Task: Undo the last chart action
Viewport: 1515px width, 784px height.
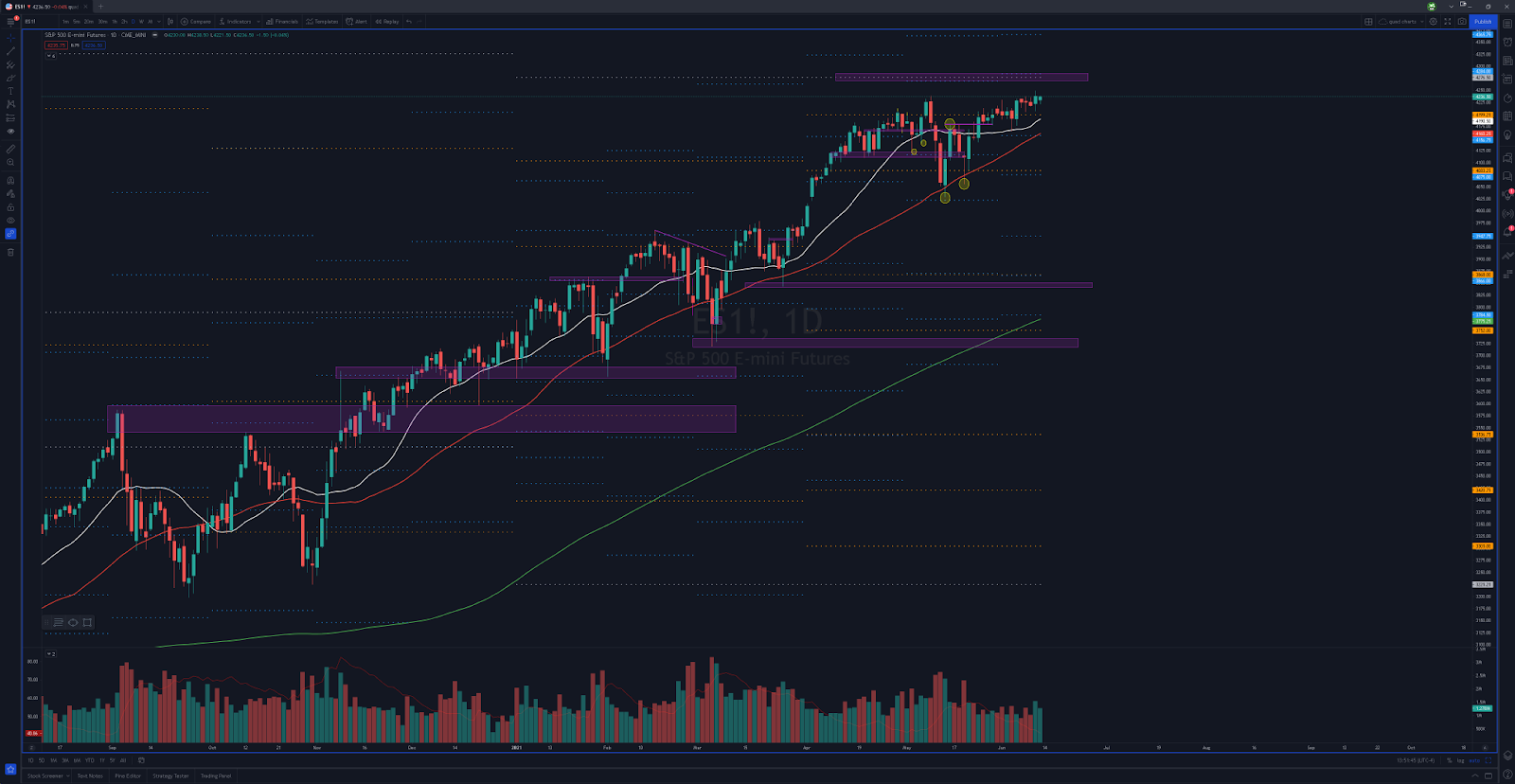Action: click(408, 21)
